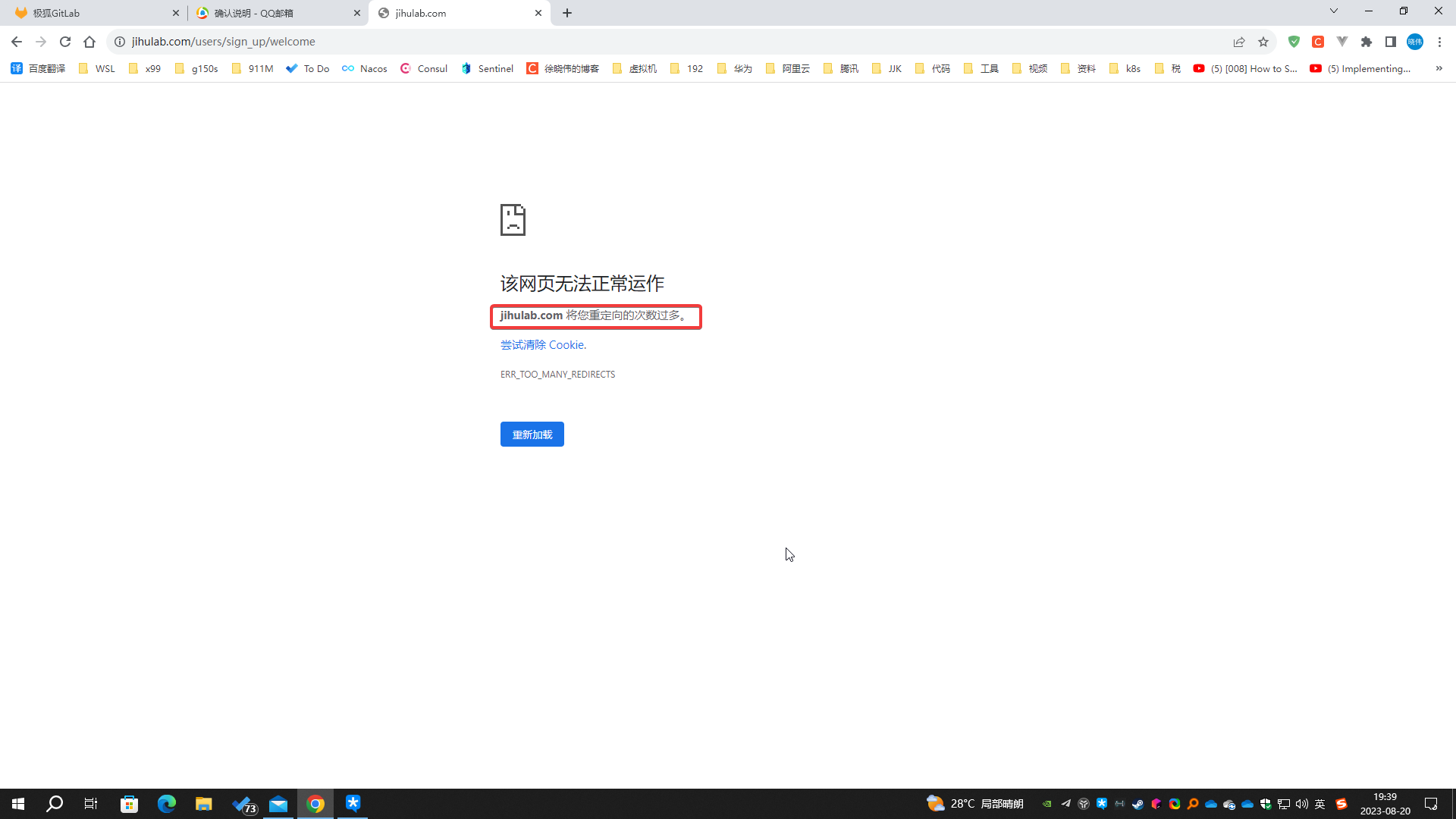Close the jihulab.com tab
This screenshot has height=819, width=1456.
click(x=538, y=13)
